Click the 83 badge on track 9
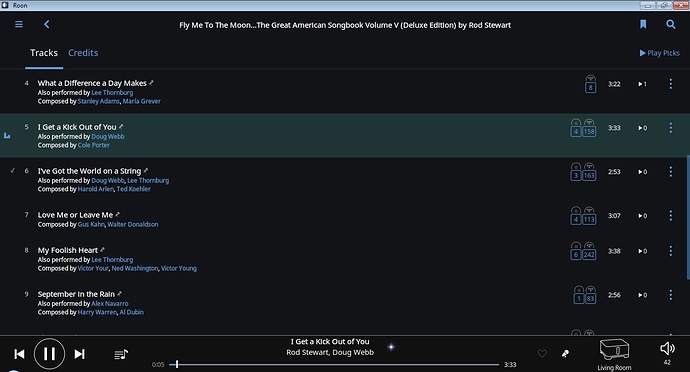This screenshot has width=690, height=372. [591, 298]
